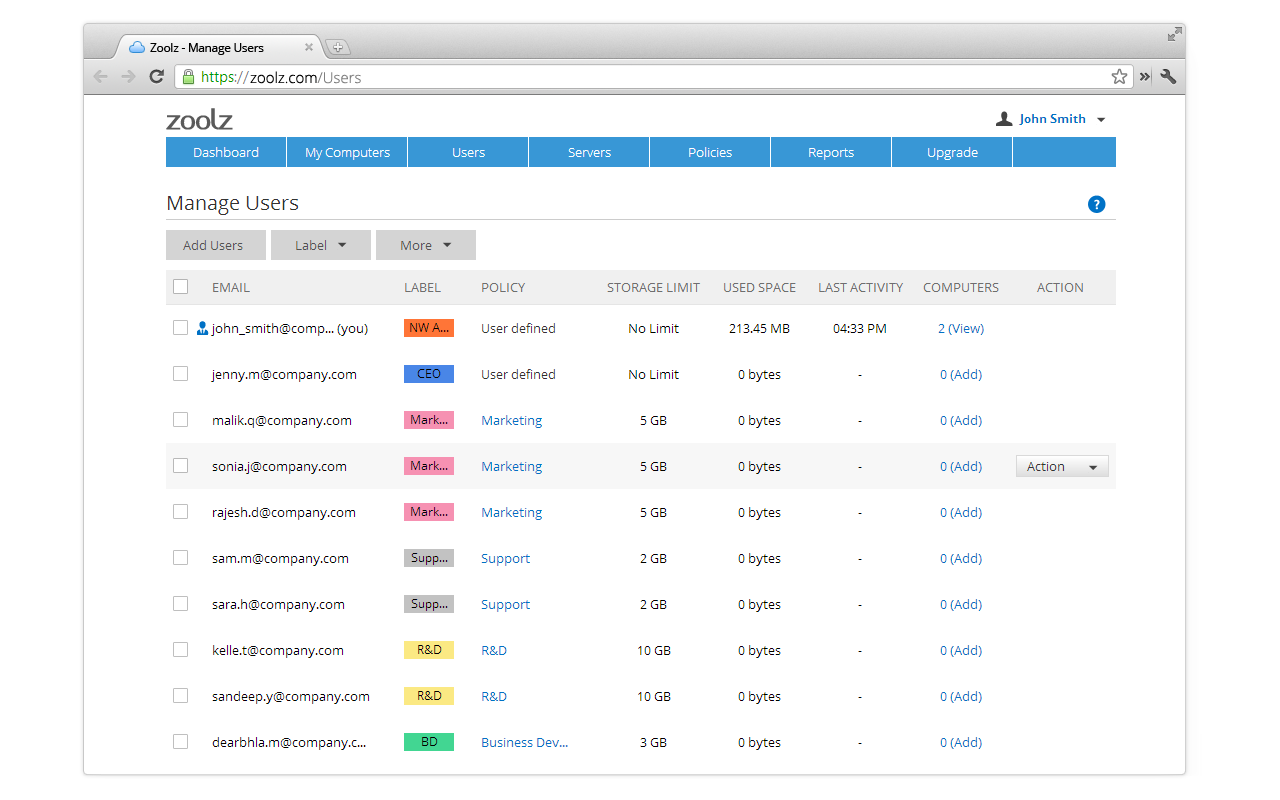Click the admin icon next to john_smith email
The height and width of the screenshot is (800, 1280).
[x=202, y=328]
